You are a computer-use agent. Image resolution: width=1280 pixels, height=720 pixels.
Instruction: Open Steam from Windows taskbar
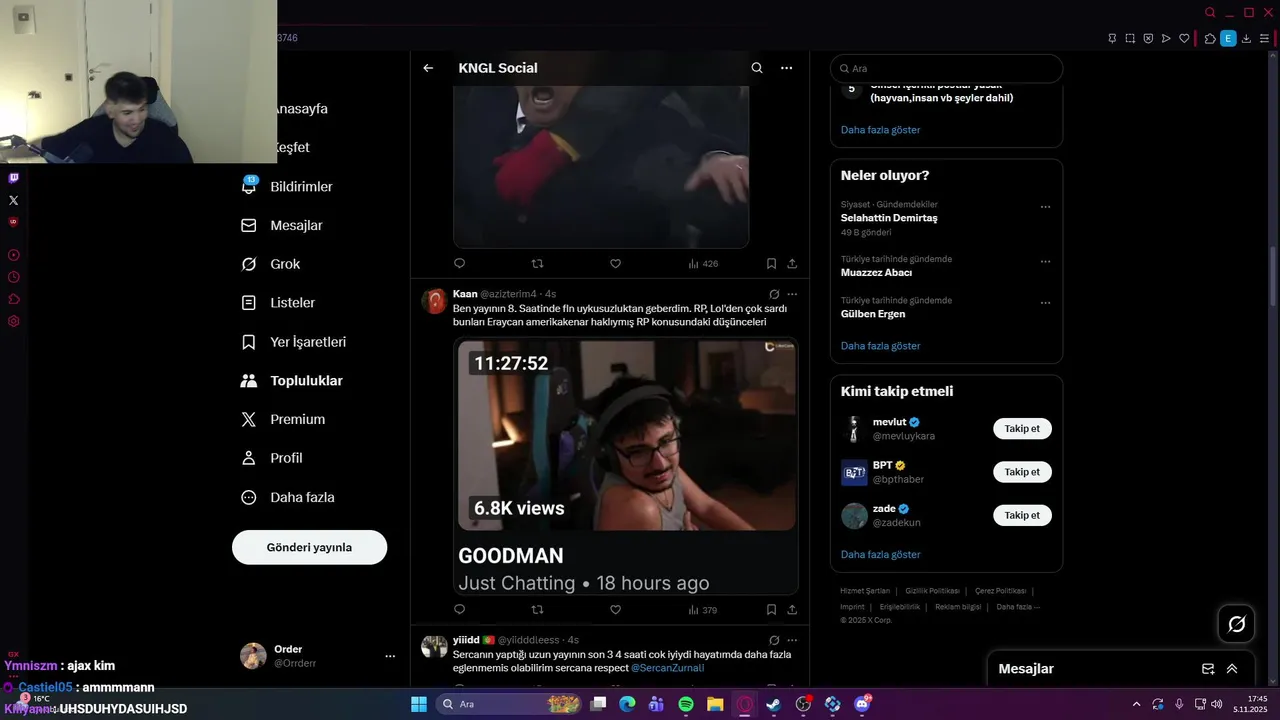(773, 704)
